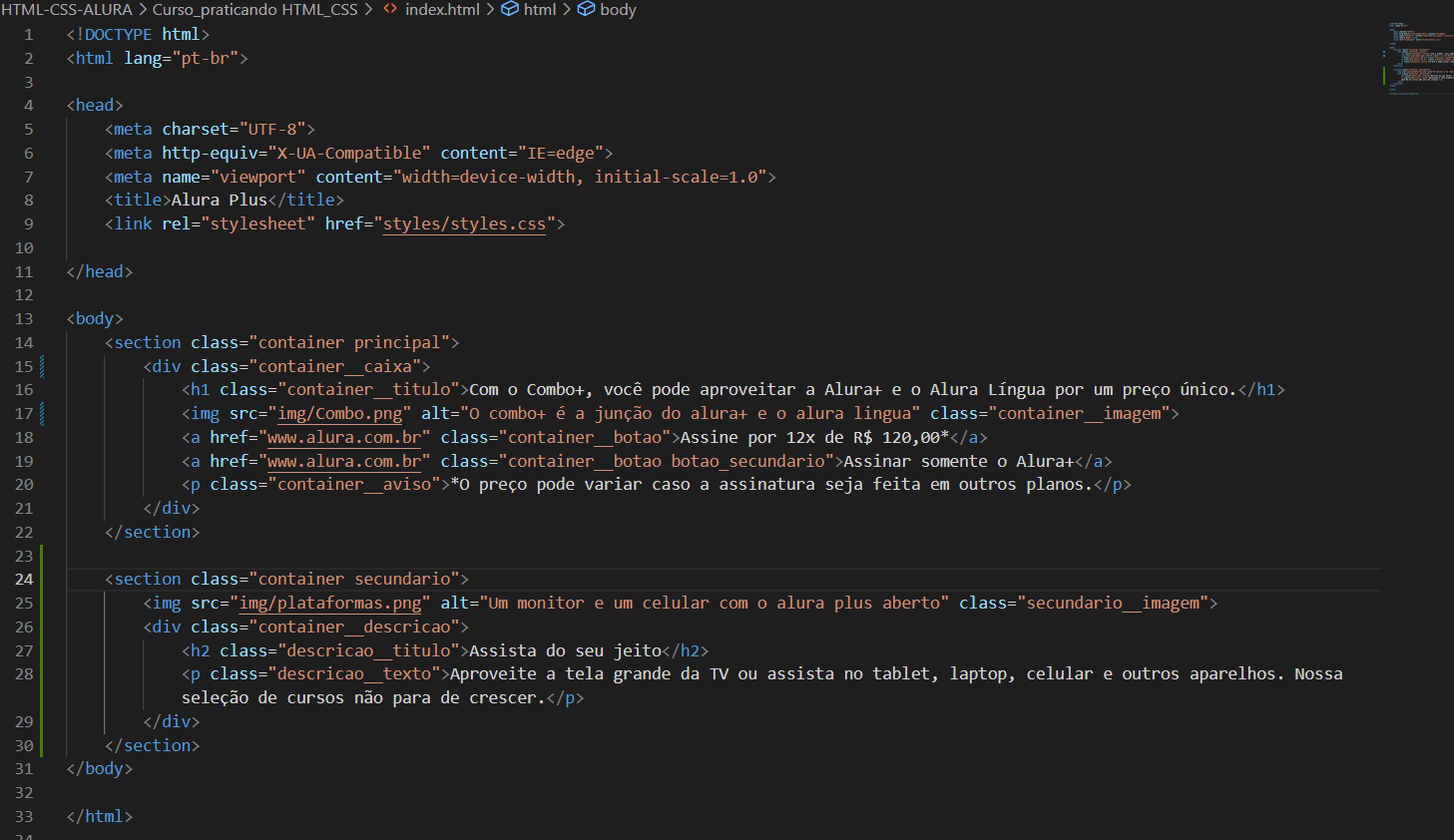Click the "Assinar somente o Alura+" text

959,462
